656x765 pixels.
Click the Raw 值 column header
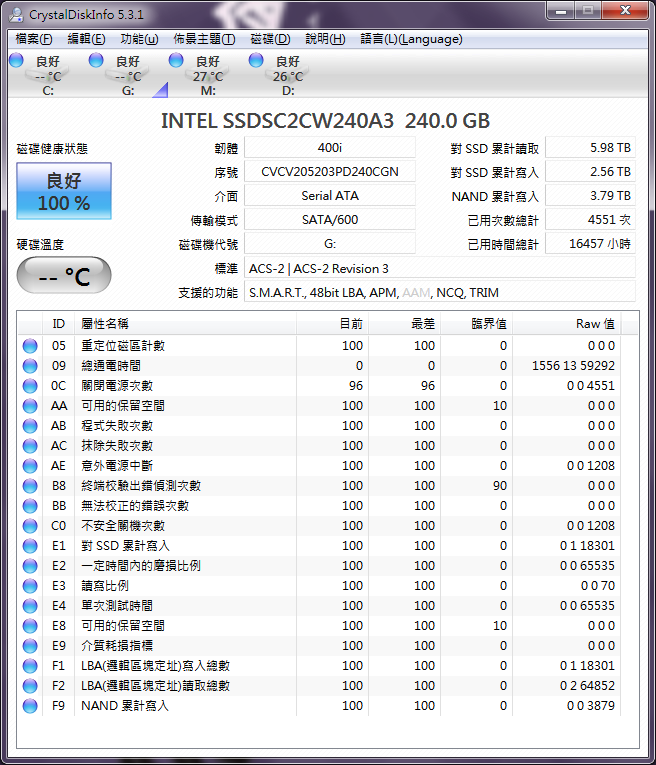[x=567, y=323]
